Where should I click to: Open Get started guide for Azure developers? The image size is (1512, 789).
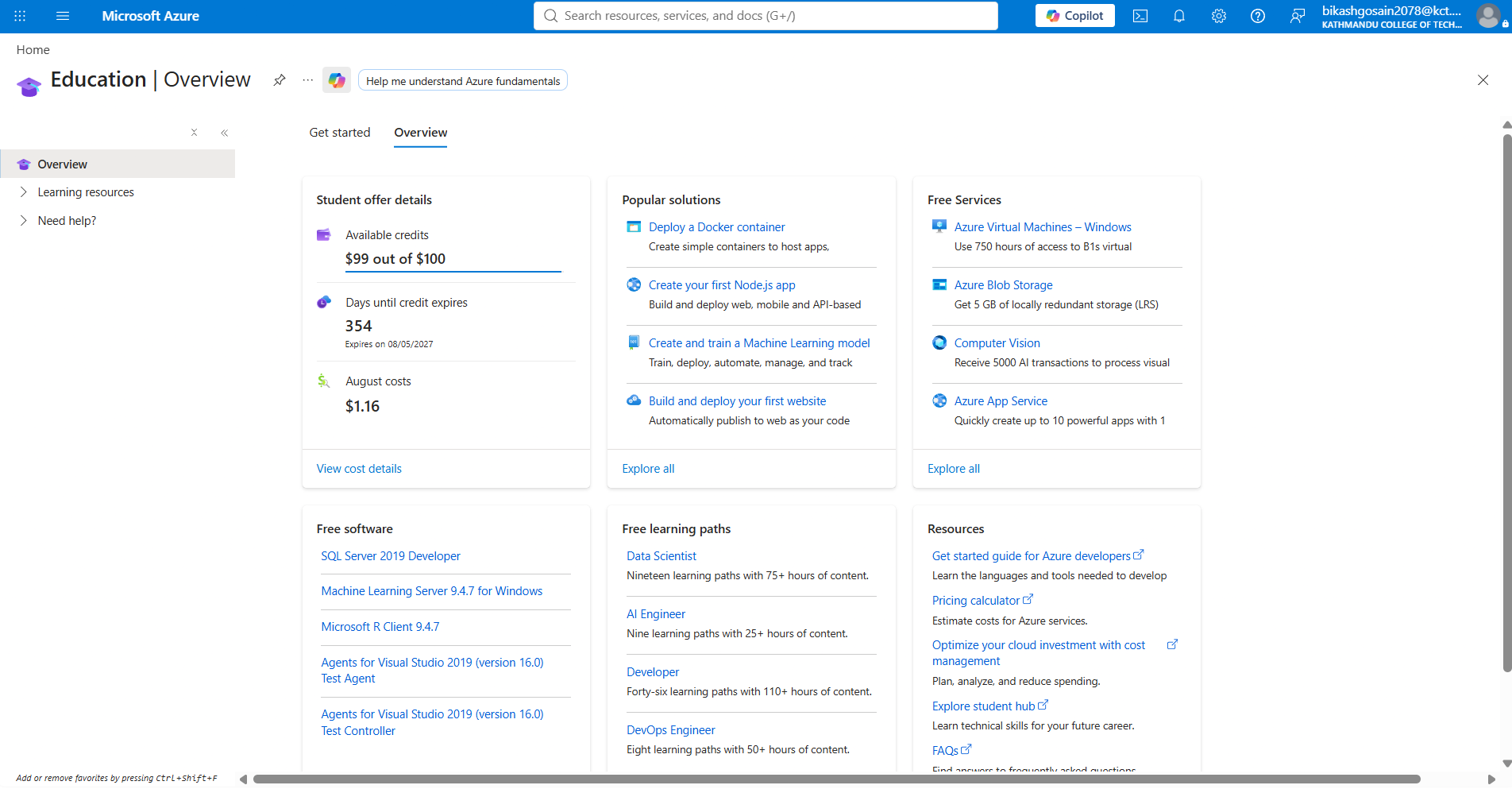tap(1038, 556)
